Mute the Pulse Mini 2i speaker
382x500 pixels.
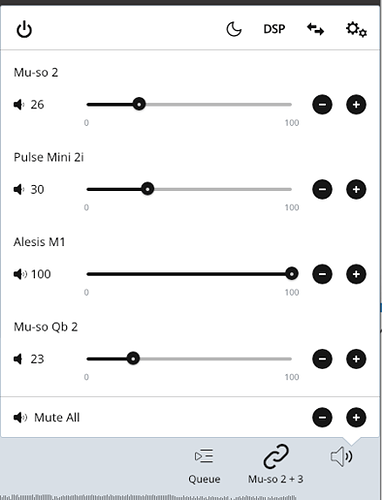[19, 189]
